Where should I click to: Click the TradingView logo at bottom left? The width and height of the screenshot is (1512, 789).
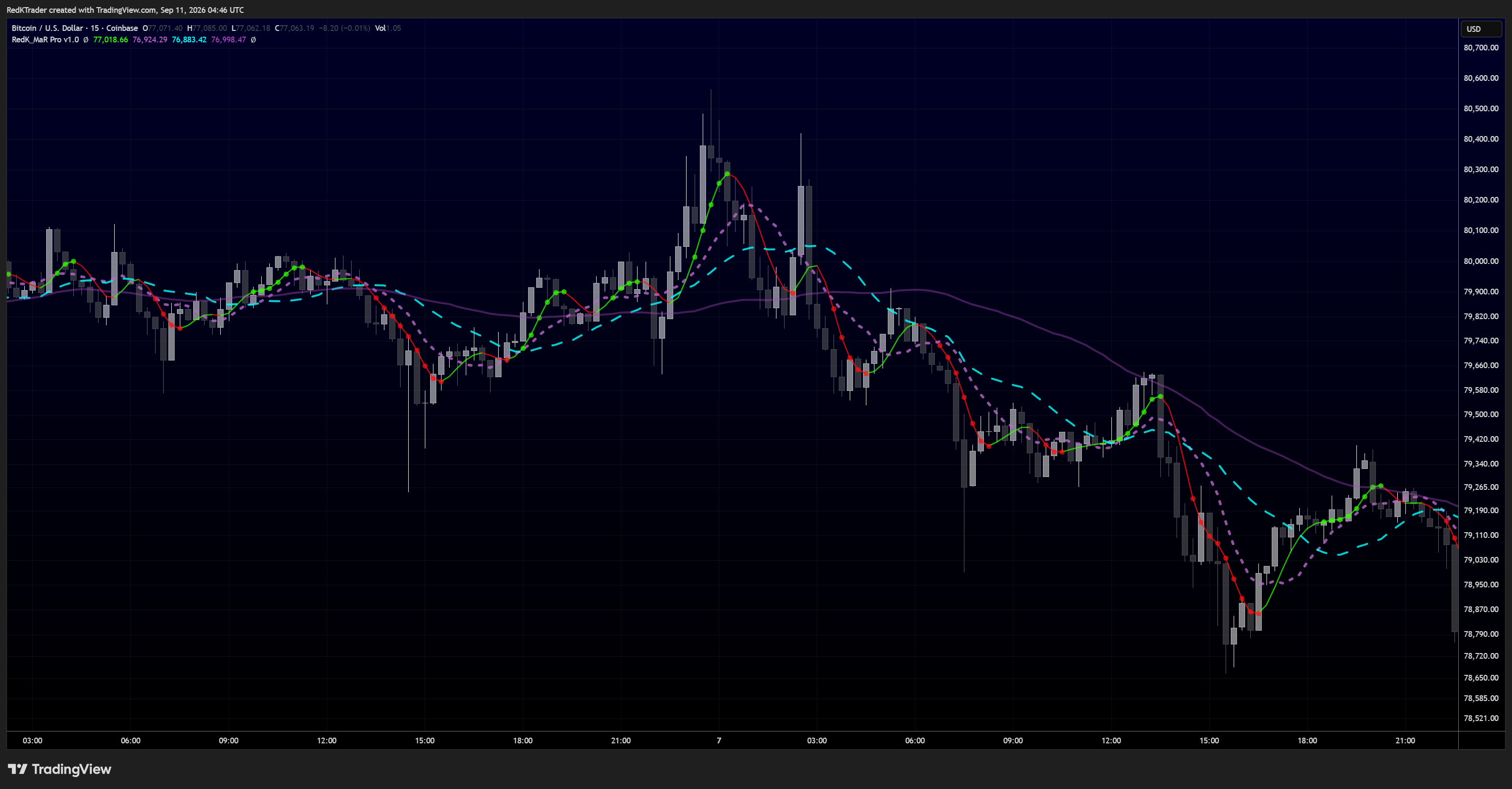point(59,769)
